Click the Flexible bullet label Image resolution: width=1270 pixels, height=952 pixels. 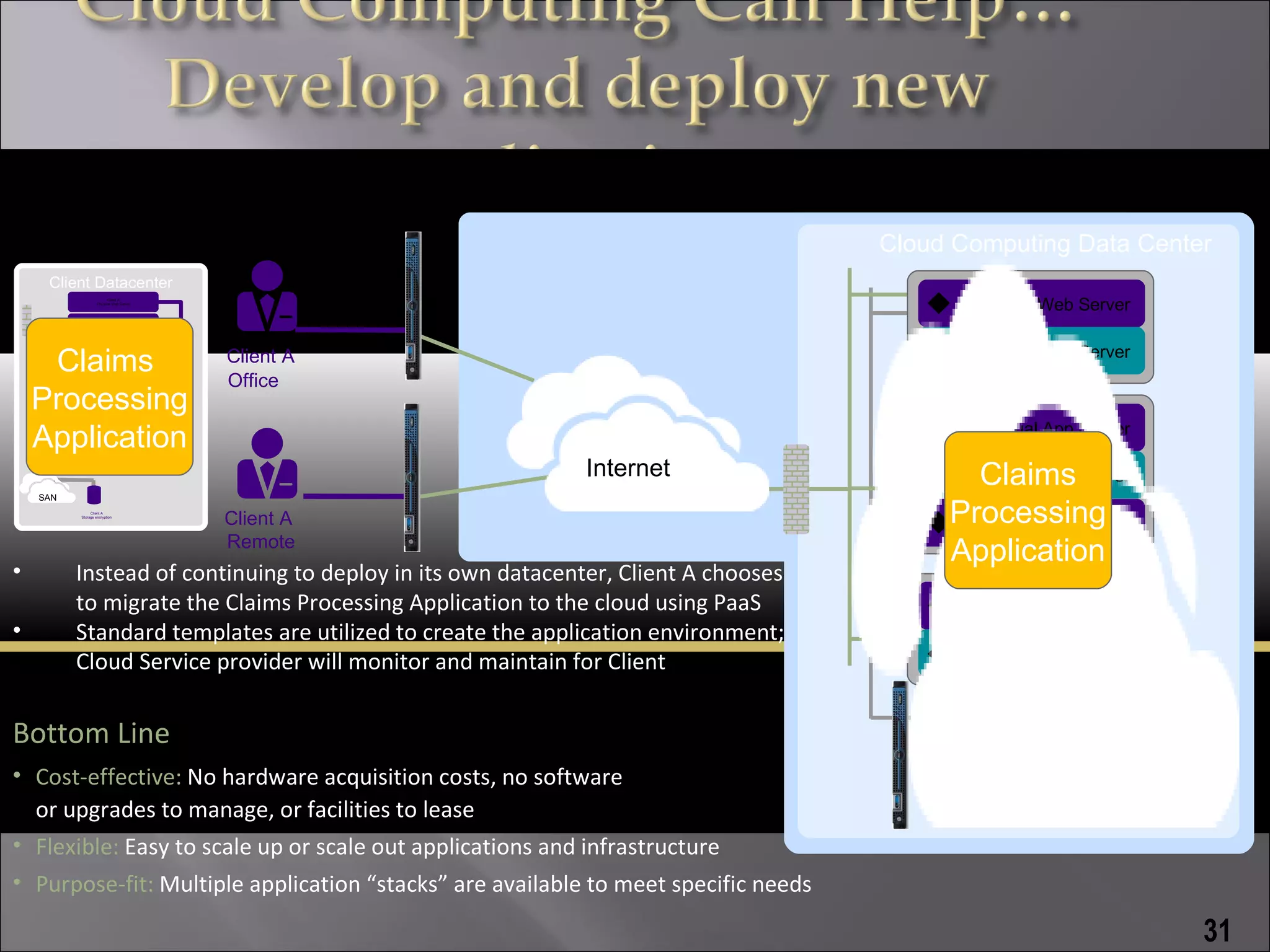pyautogui.click(x=77, y=847)
